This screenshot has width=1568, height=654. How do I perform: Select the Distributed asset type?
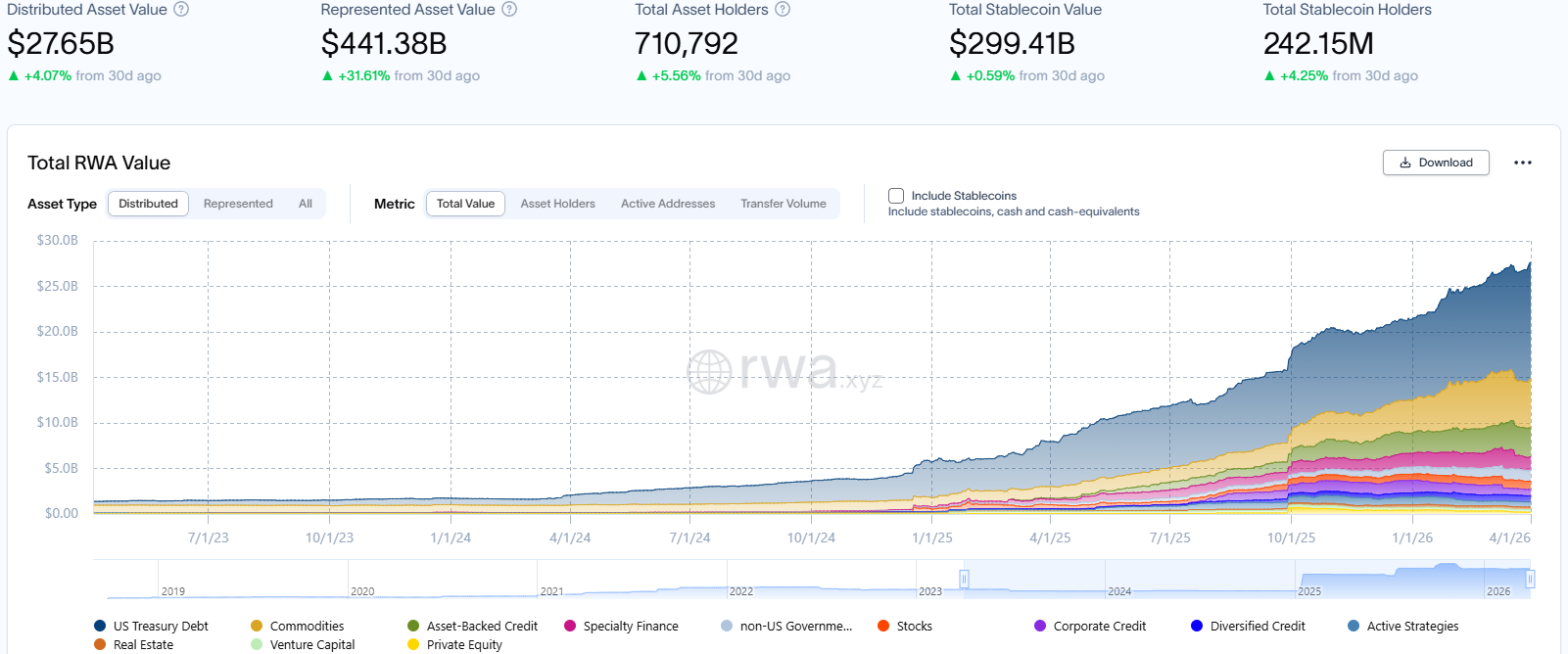tap(148, 204)
